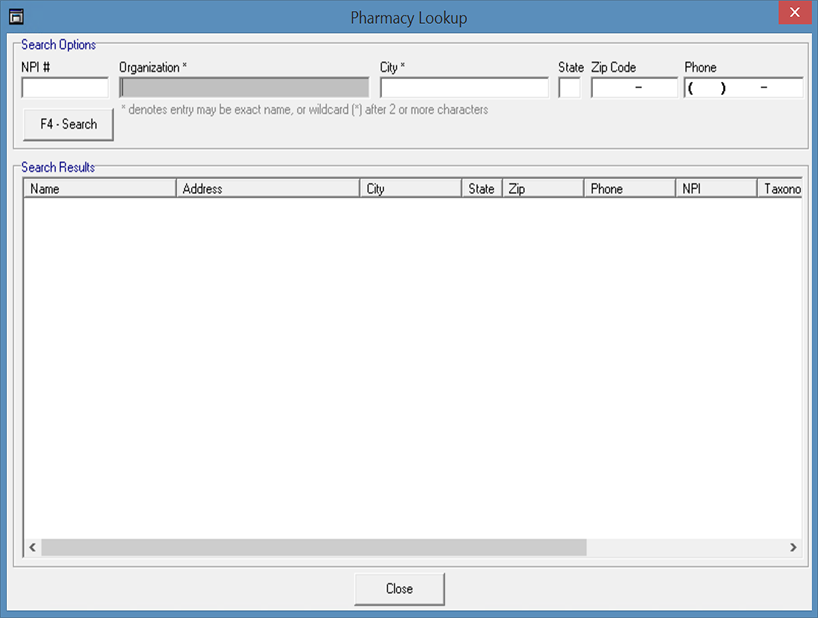Click the Close button at bottom
The image size is (818, 618).
(399, 589)
